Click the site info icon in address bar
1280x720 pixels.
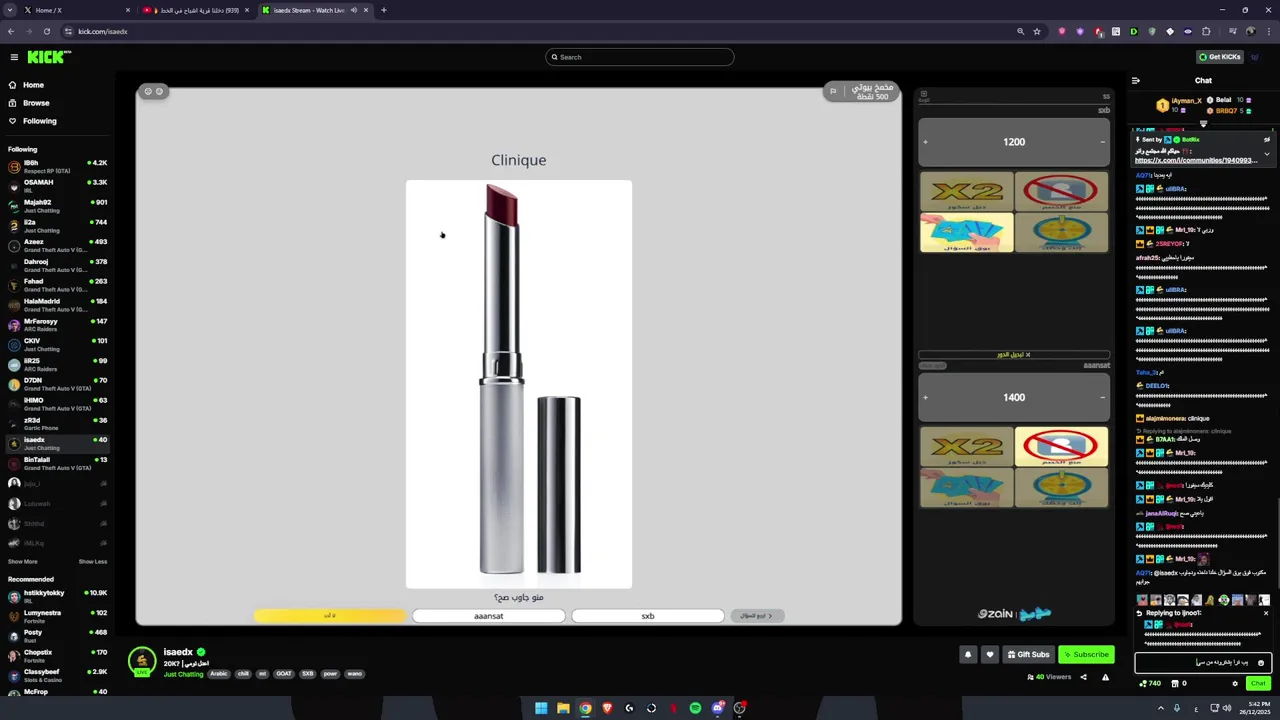[x=68, y=31]
